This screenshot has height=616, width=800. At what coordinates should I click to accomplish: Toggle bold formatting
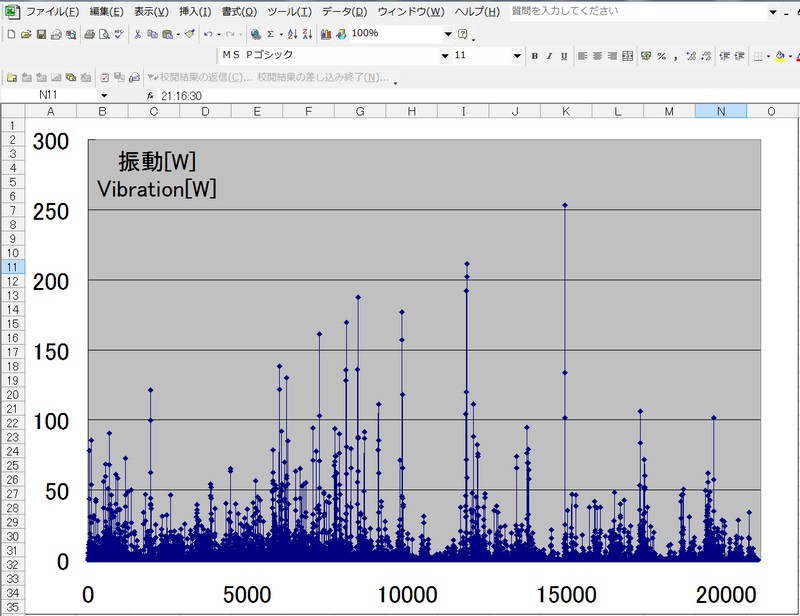point(534,56)
